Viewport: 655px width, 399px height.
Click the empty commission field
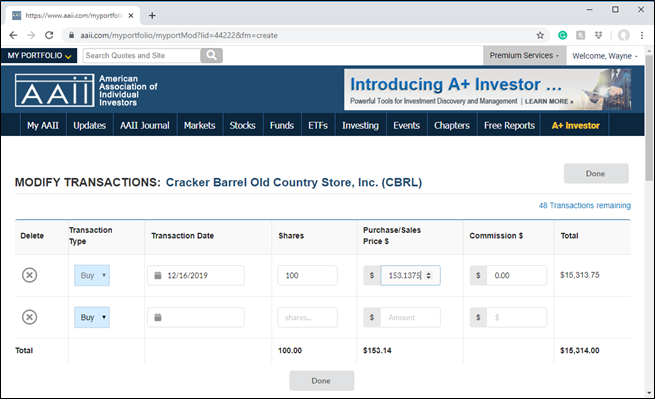(x=516, y=318)
